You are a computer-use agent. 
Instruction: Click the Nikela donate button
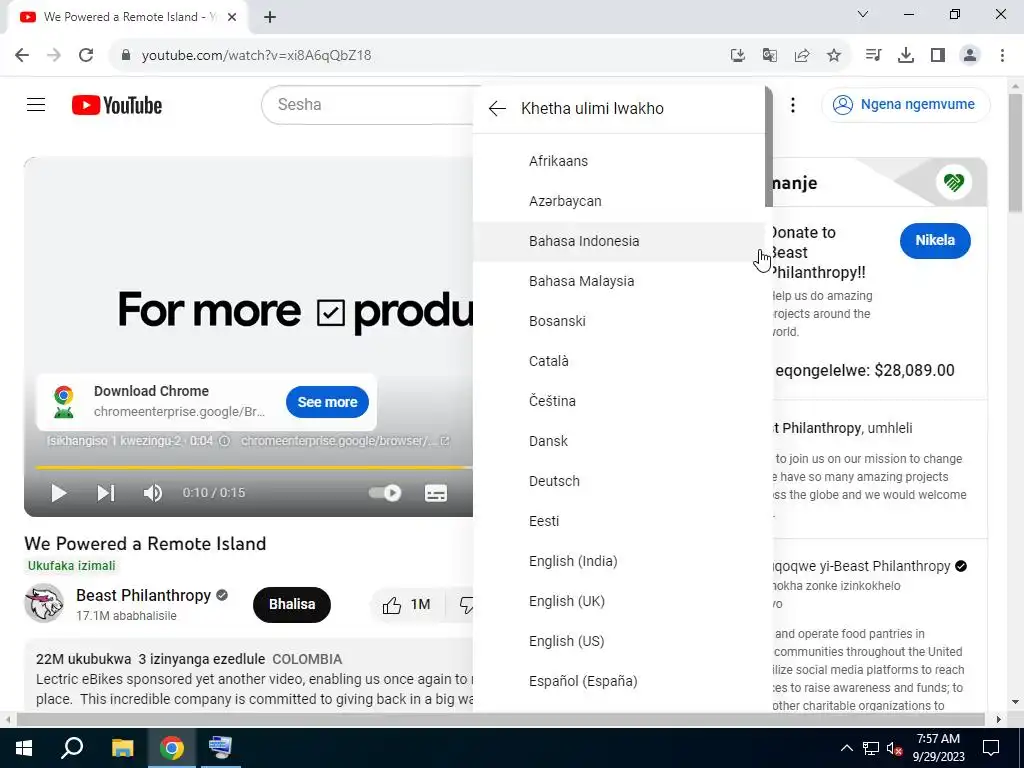[x=935, y=240]
